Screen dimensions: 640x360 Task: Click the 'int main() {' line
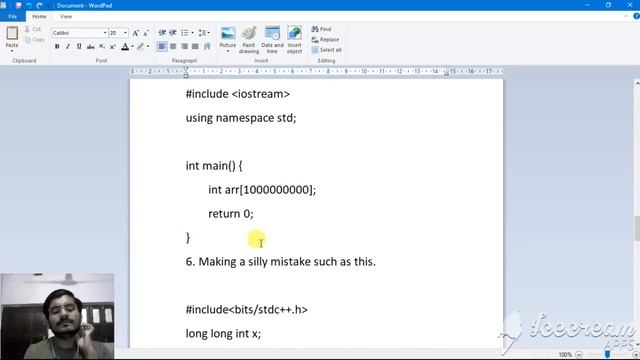point(214,166)
